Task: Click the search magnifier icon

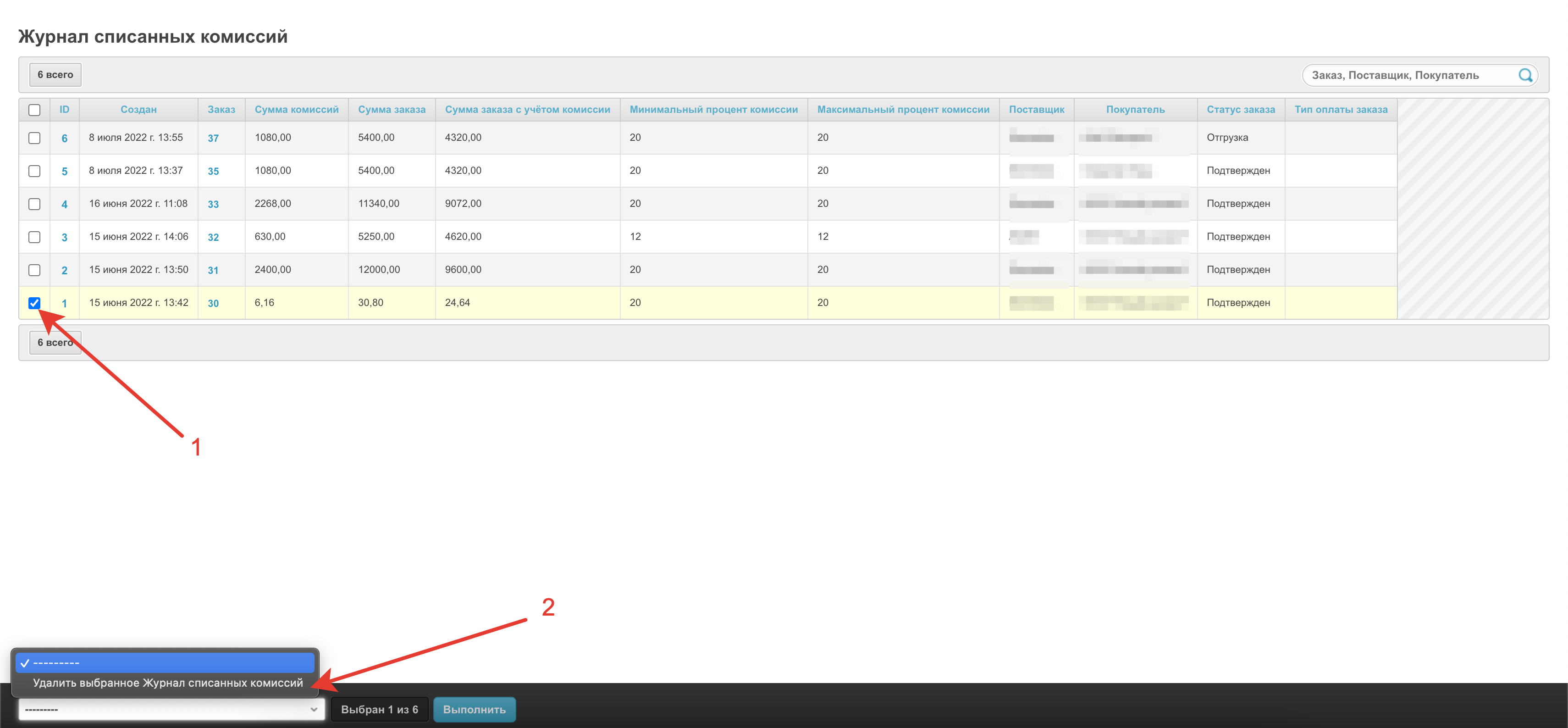Action: tap(1525, 75)
